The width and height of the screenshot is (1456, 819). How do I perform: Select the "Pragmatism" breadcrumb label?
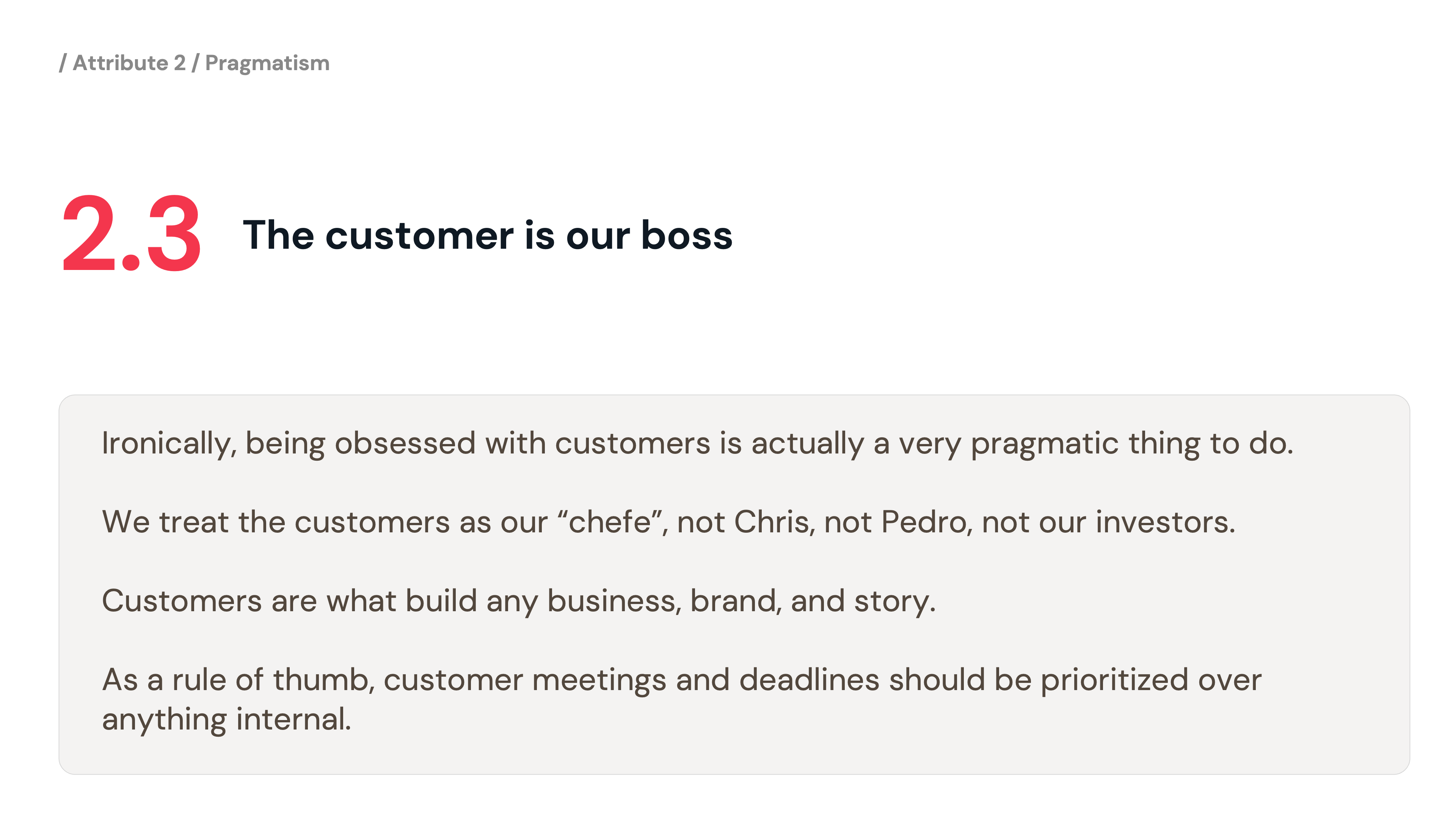pos(267,63)
